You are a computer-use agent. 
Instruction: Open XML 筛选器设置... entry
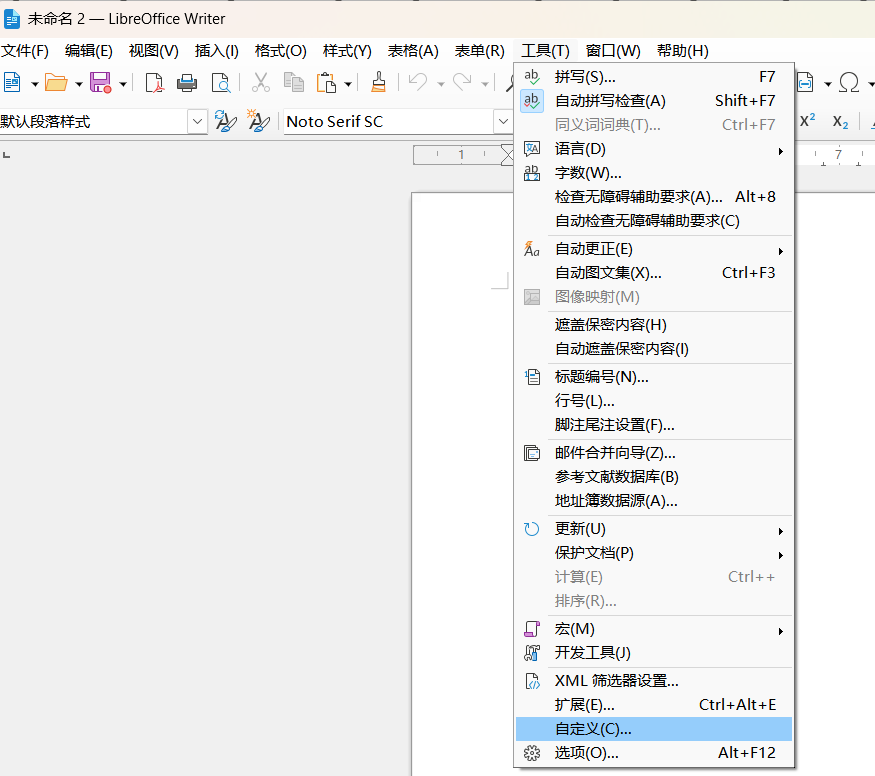(653, 681)
